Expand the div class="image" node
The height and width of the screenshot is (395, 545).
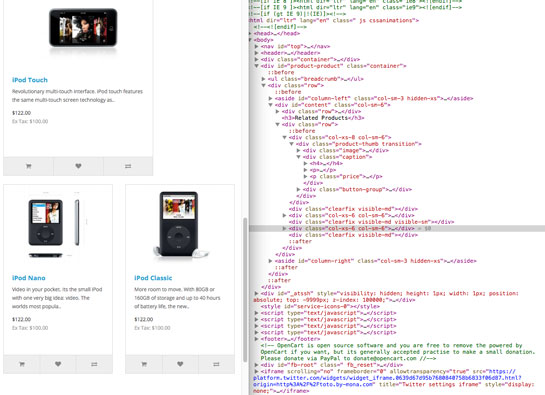pos(298,150)
